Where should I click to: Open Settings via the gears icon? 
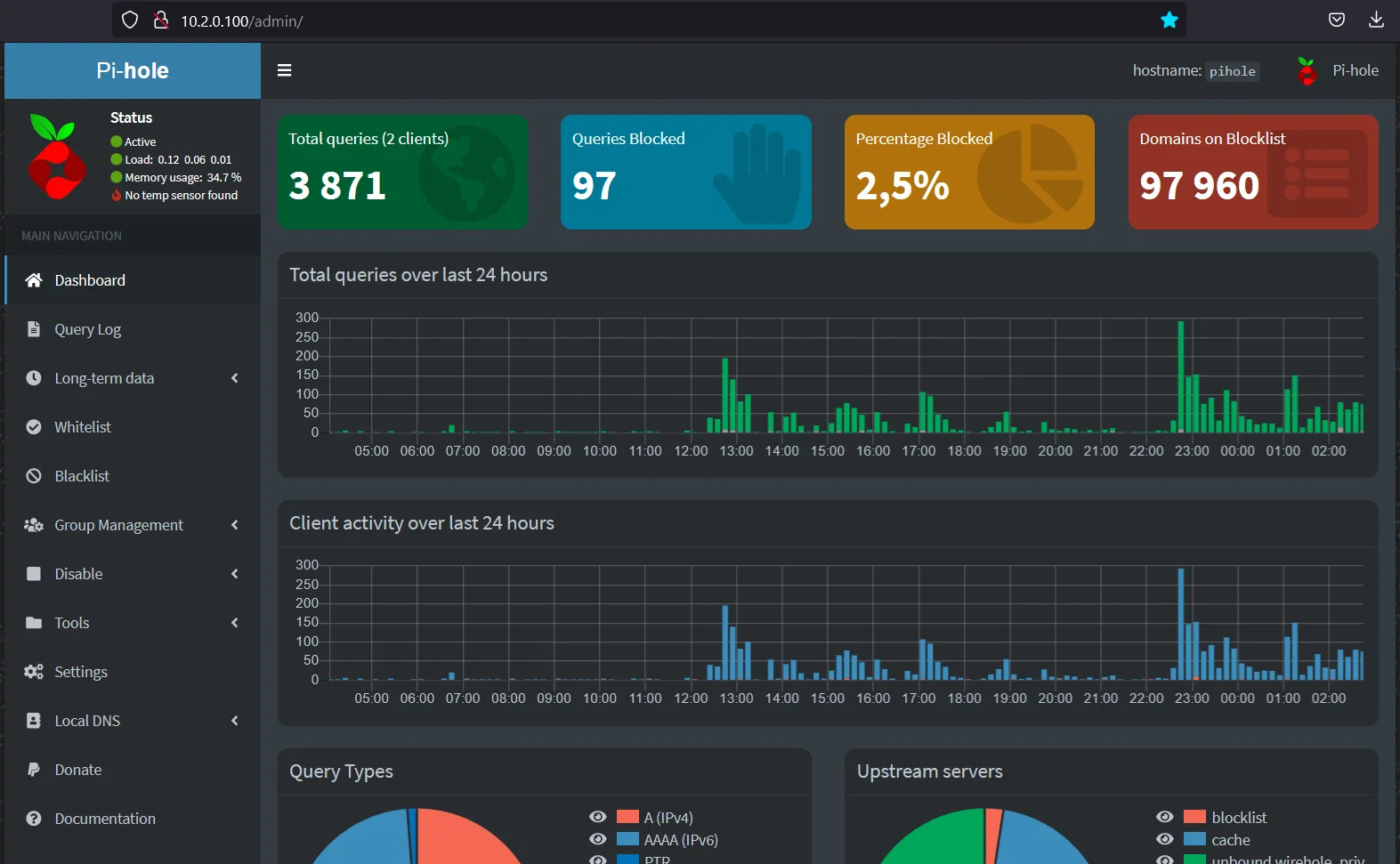(x=34, y=672)
